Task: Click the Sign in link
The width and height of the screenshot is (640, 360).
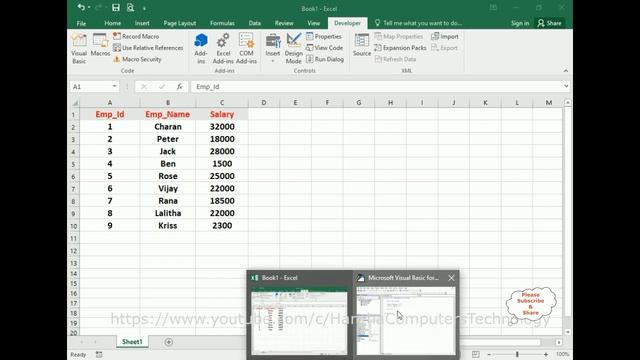Action: [520, 23]
